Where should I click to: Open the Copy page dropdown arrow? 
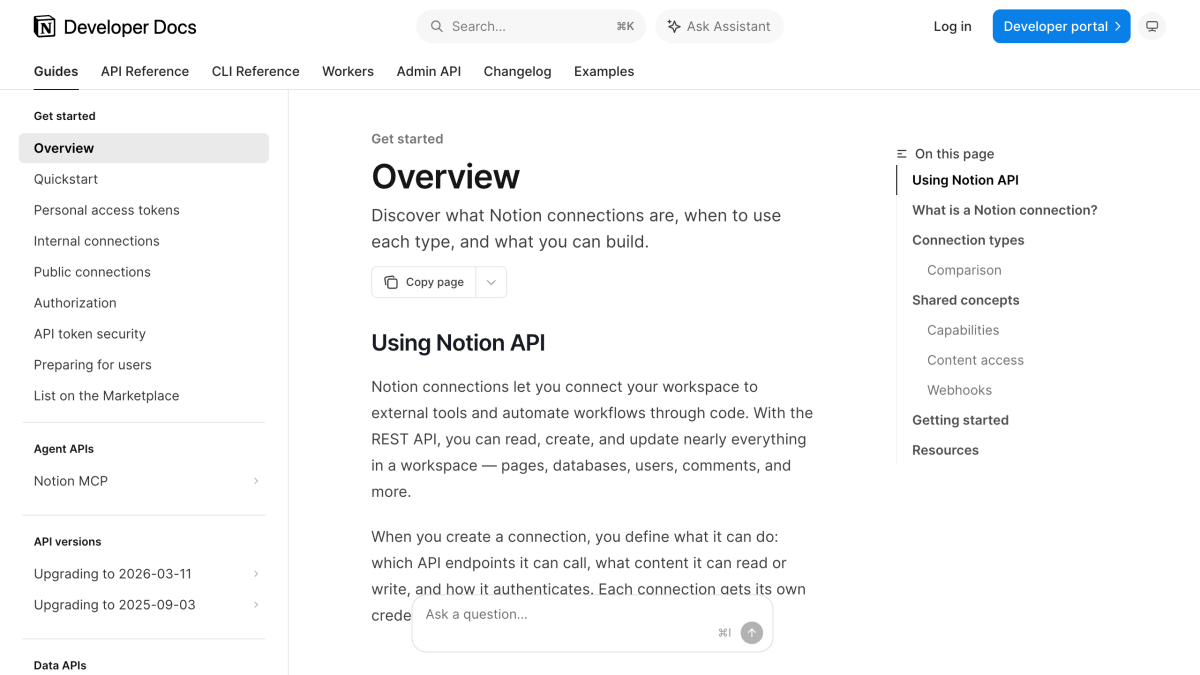(491, 282)
